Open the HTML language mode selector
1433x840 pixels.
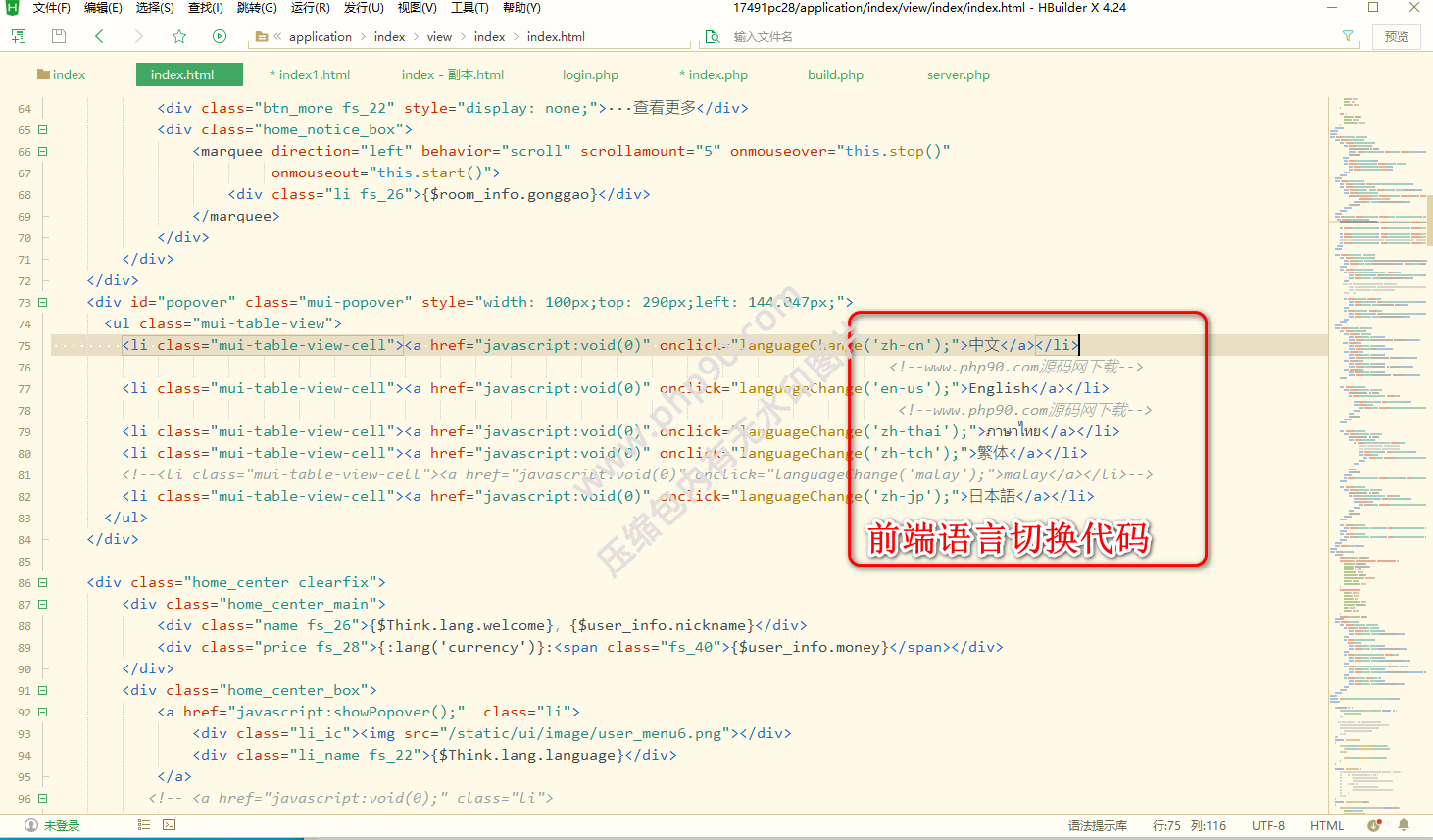tap(1327, 825)
